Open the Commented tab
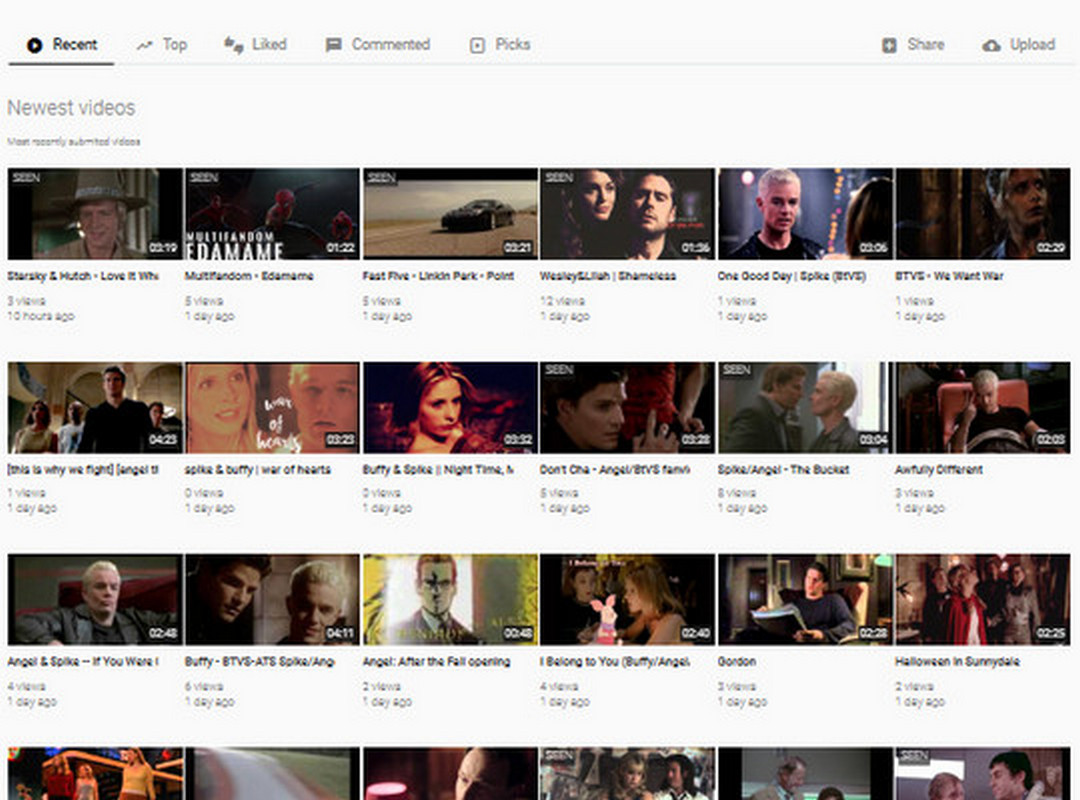1080x800 pixels. pos(390,45)
